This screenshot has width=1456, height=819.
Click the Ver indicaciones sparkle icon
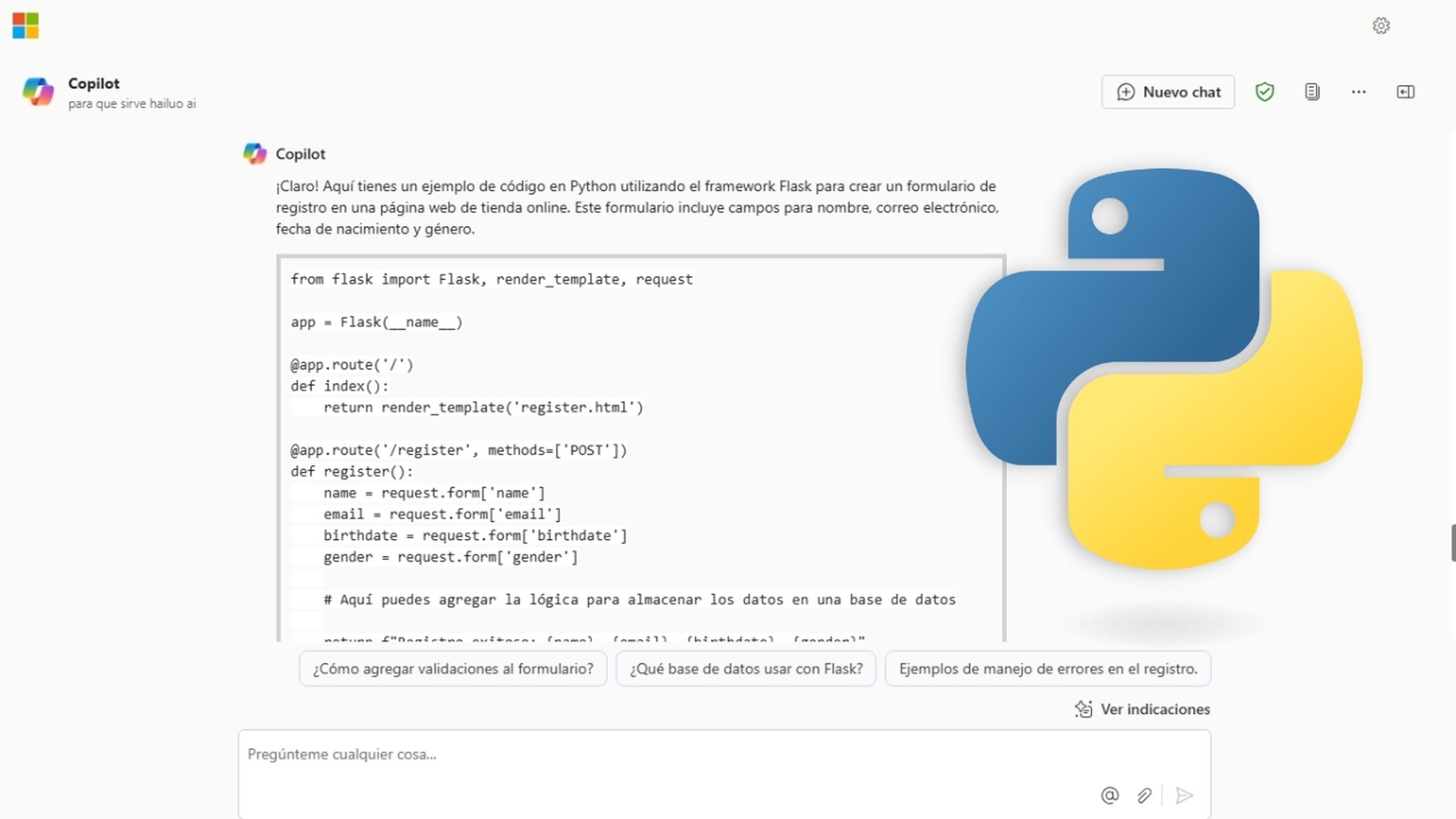1083,709
